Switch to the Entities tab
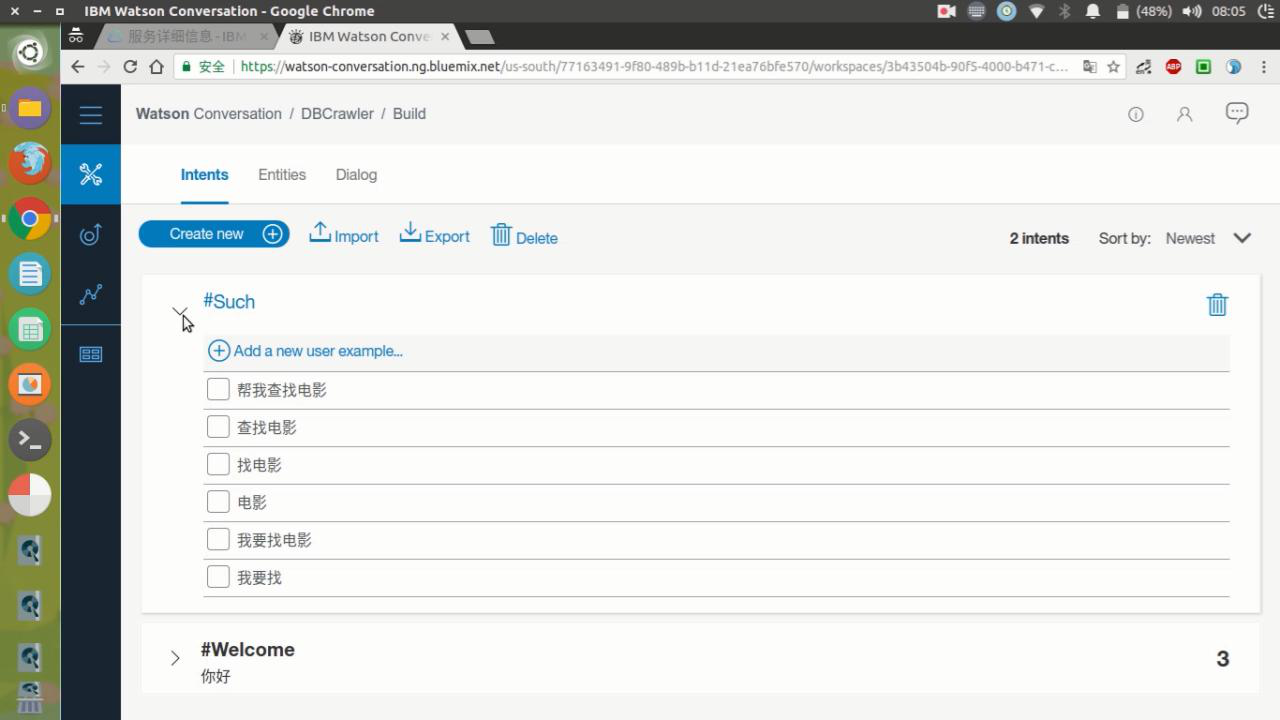Viewport: 1280px width, 720px height. (x=282, y=174)
